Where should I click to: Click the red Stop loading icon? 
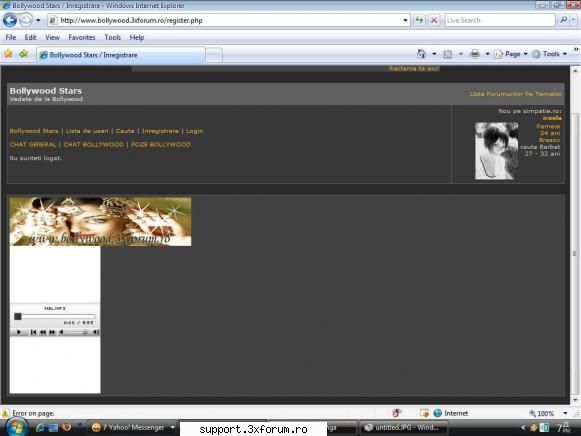pos(434,20)
